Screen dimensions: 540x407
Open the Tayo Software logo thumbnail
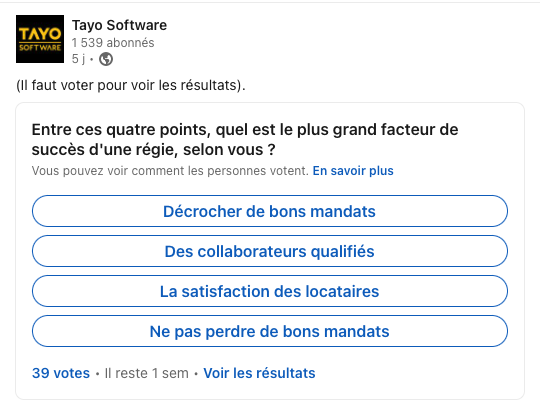tap(40, 39)
